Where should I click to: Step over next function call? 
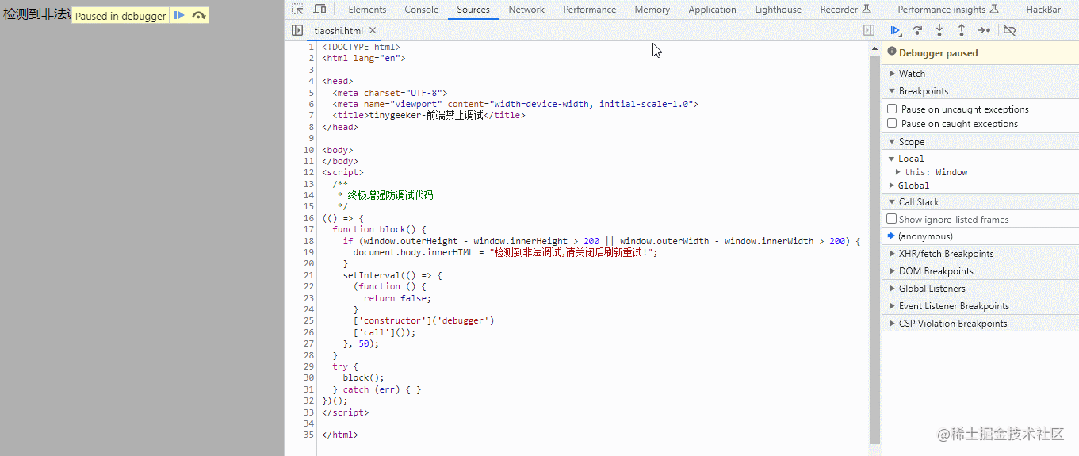tap(917, 30)
